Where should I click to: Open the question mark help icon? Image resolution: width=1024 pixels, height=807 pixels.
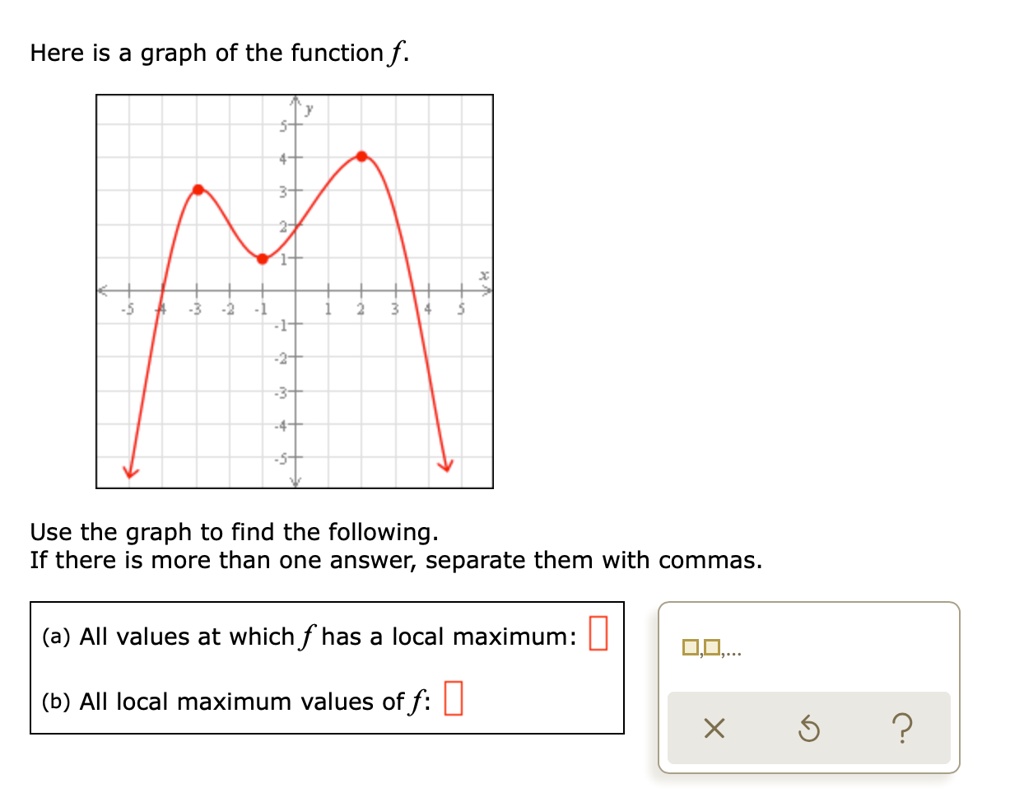click(903, 729)
